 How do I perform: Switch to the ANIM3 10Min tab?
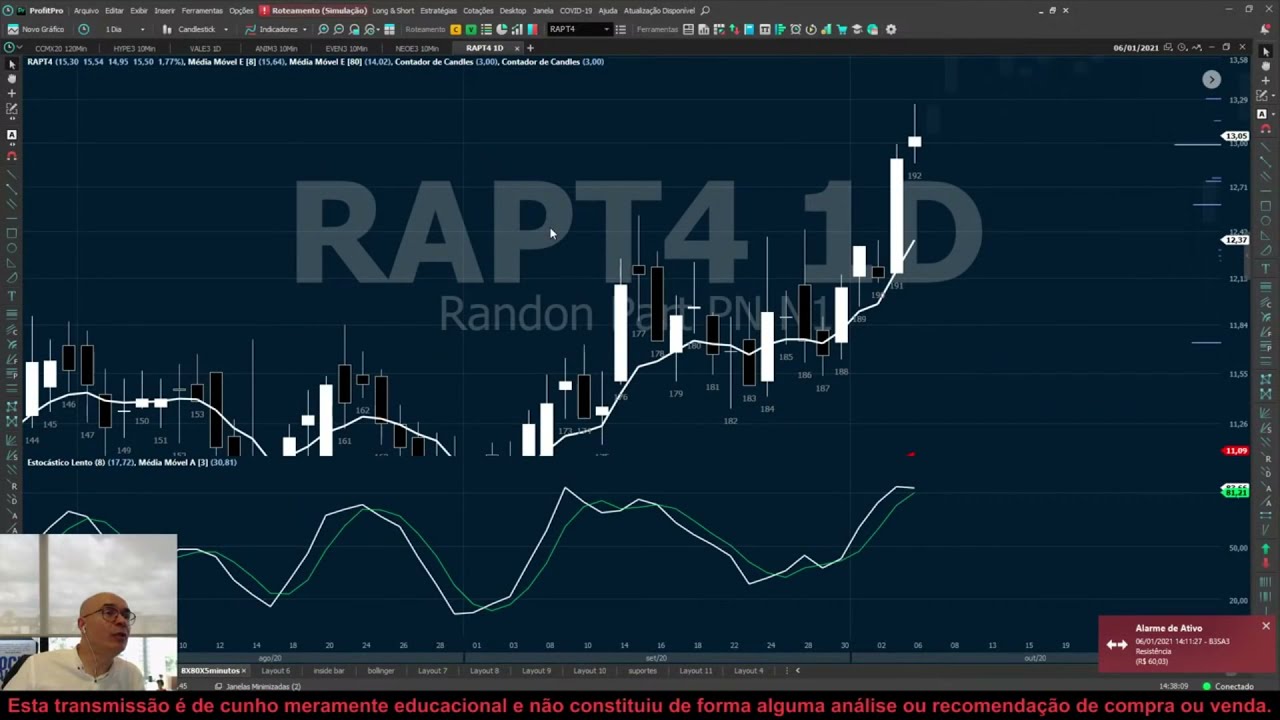276,48
